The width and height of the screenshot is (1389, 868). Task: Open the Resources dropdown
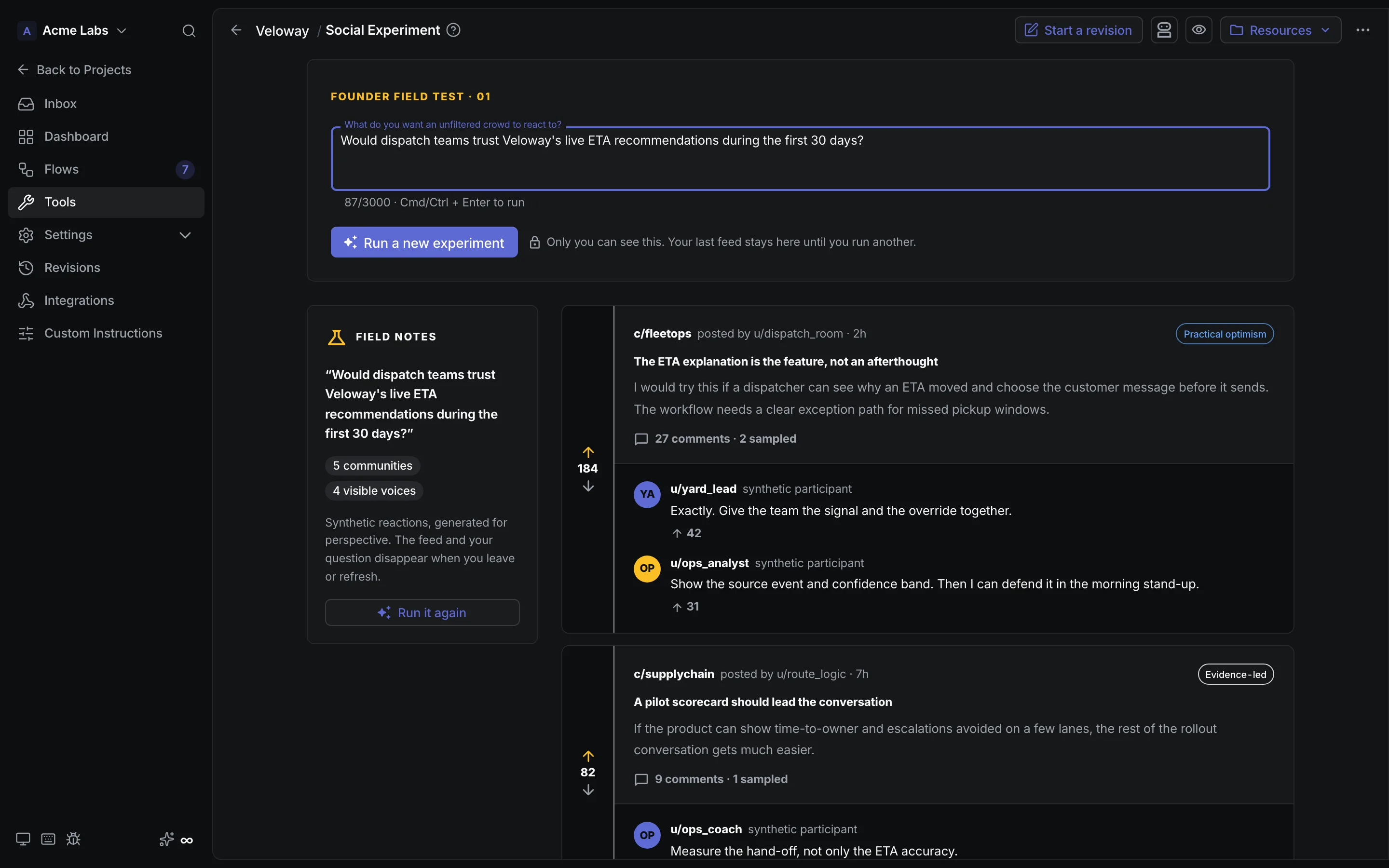click(1280, 30)
